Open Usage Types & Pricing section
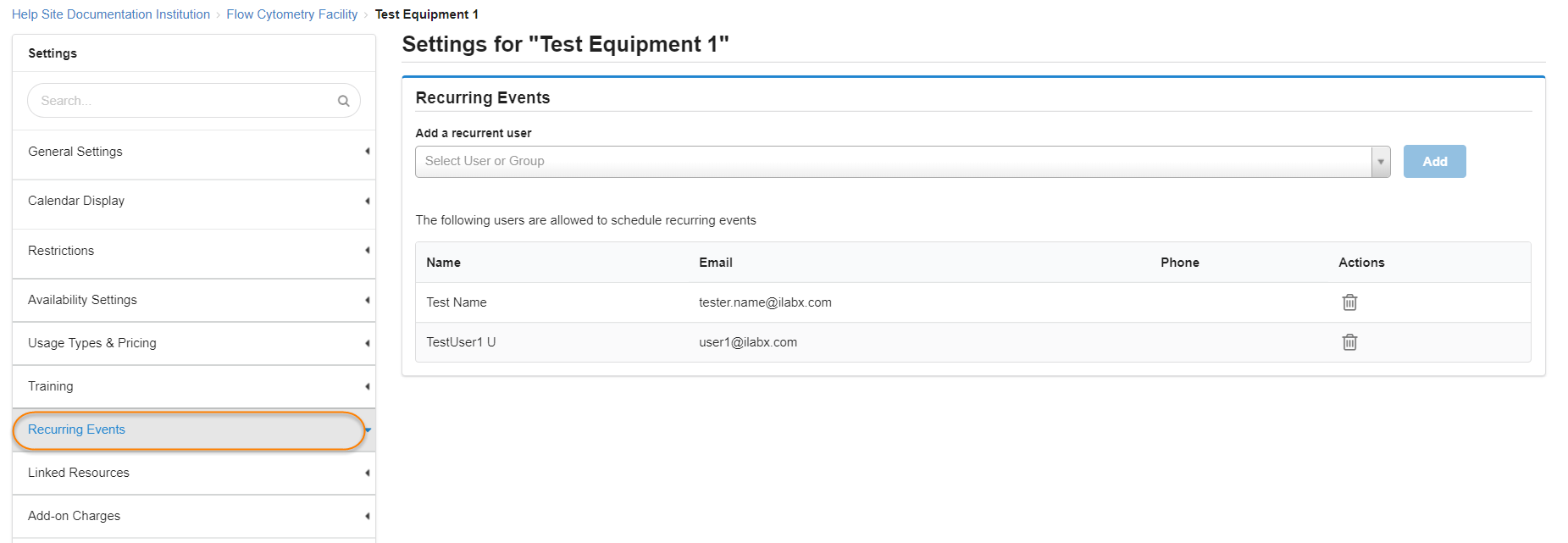Viewport: 1568px width, 543px height. [x=92, y=343]
